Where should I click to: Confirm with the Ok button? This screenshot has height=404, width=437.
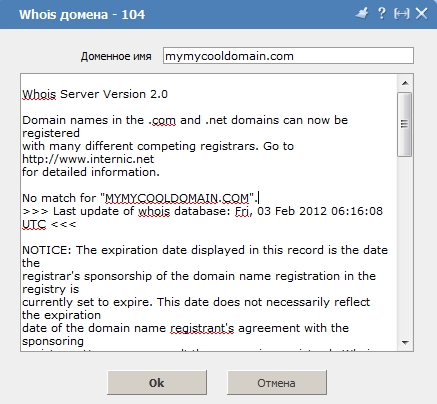[157, 383]
